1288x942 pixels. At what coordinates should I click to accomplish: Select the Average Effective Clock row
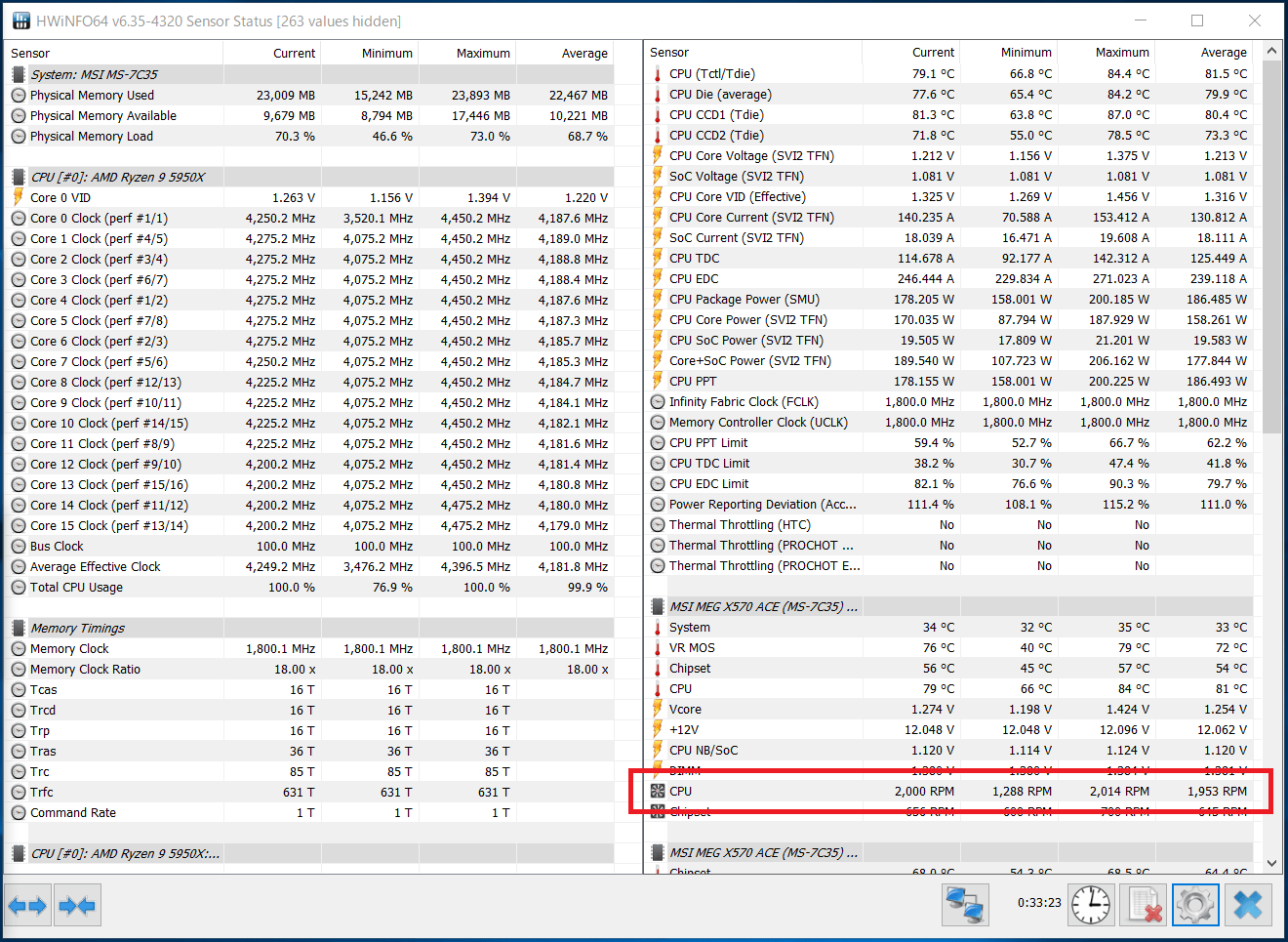tap(310, 566)
